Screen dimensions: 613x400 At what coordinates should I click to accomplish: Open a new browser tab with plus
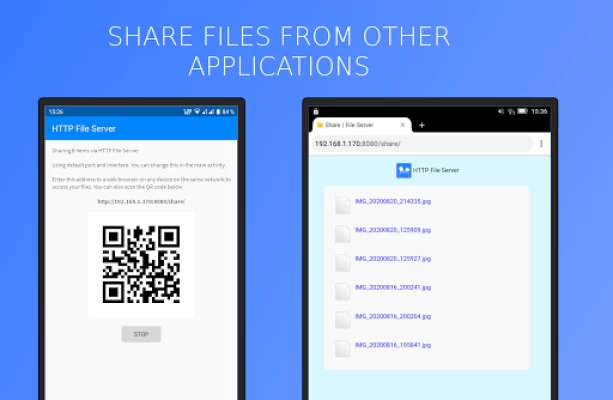(422, 125)
